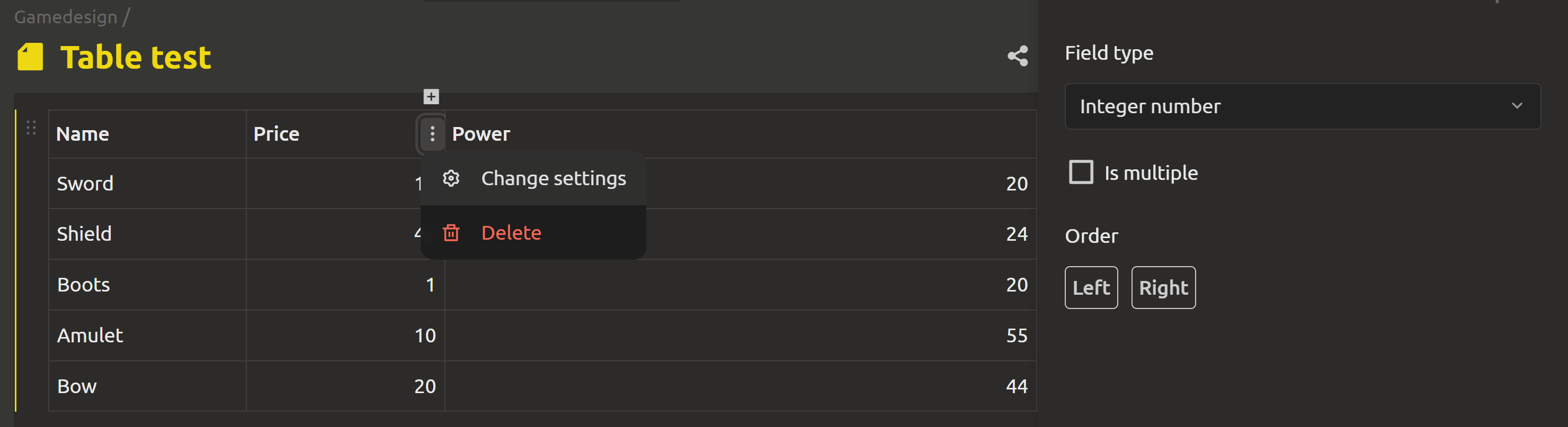The height and width of the screenshot is (427, 1568).
Task: Click the red trash icon
Action: click(451, 232)
